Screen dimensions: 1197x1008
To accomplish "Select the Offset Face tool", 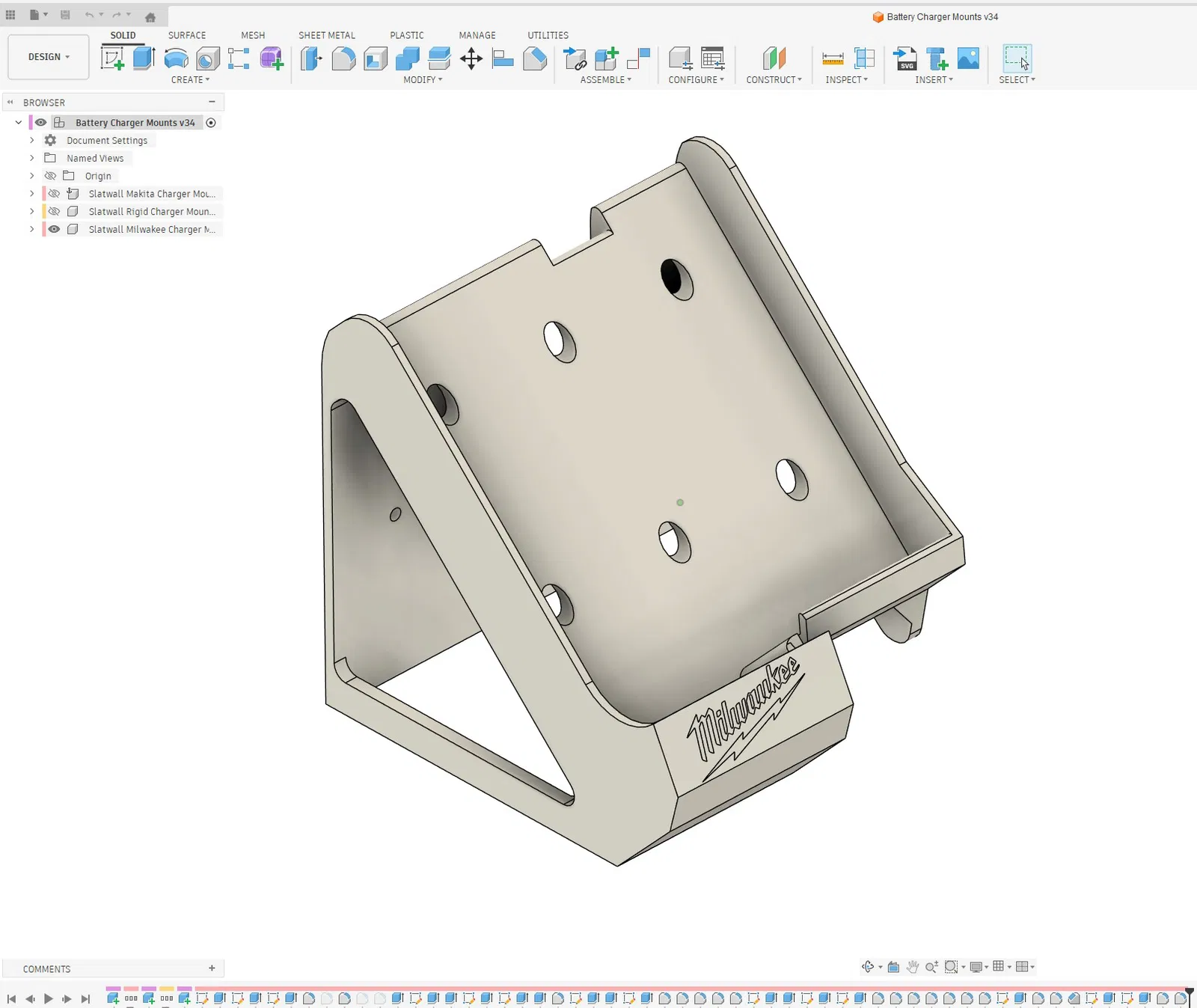I will pyautogui.click(x=439, y=58).
